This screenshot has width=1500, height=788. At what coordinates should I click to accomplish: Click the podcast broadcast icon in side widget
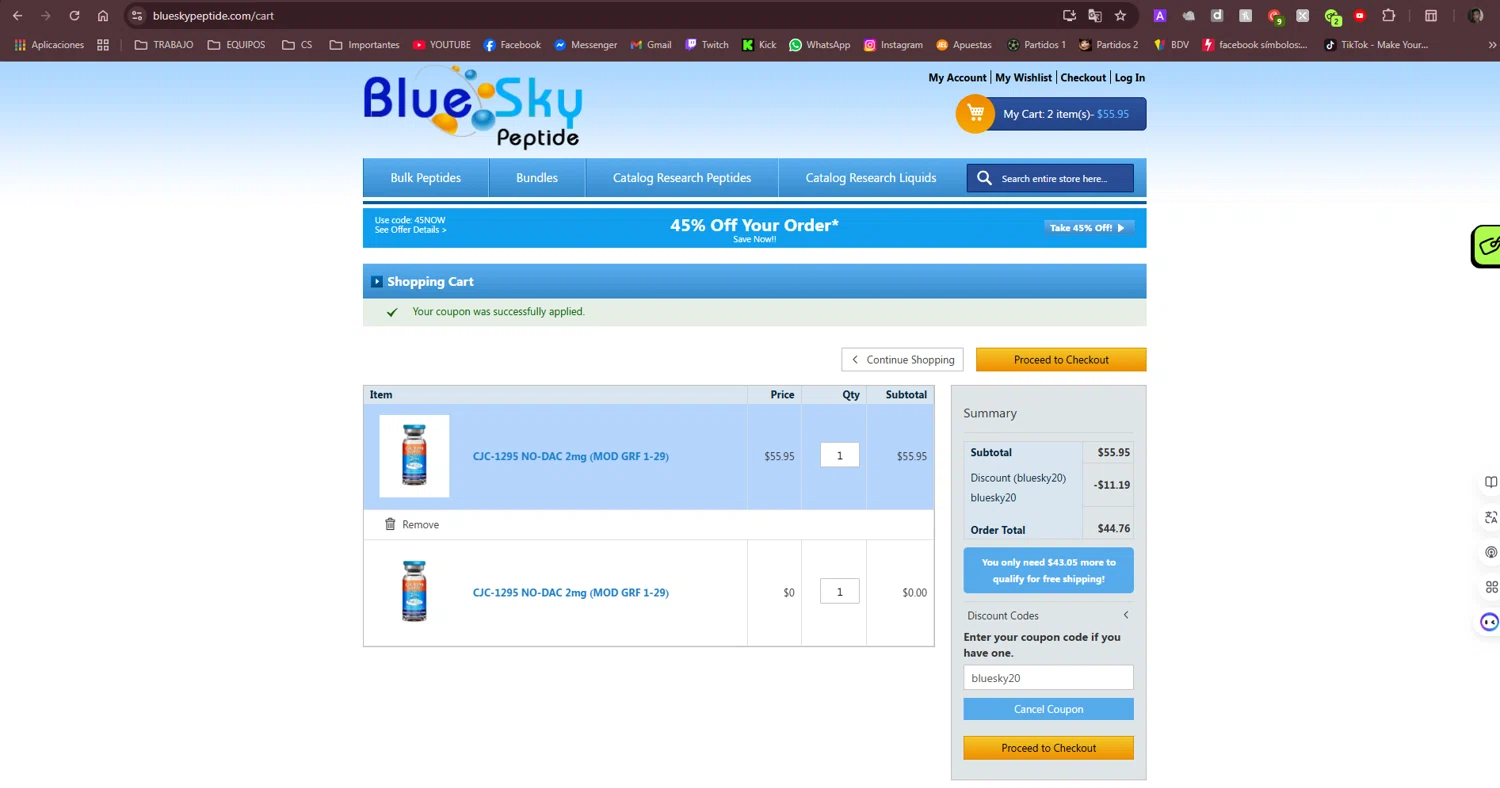tap(1491, 552)
